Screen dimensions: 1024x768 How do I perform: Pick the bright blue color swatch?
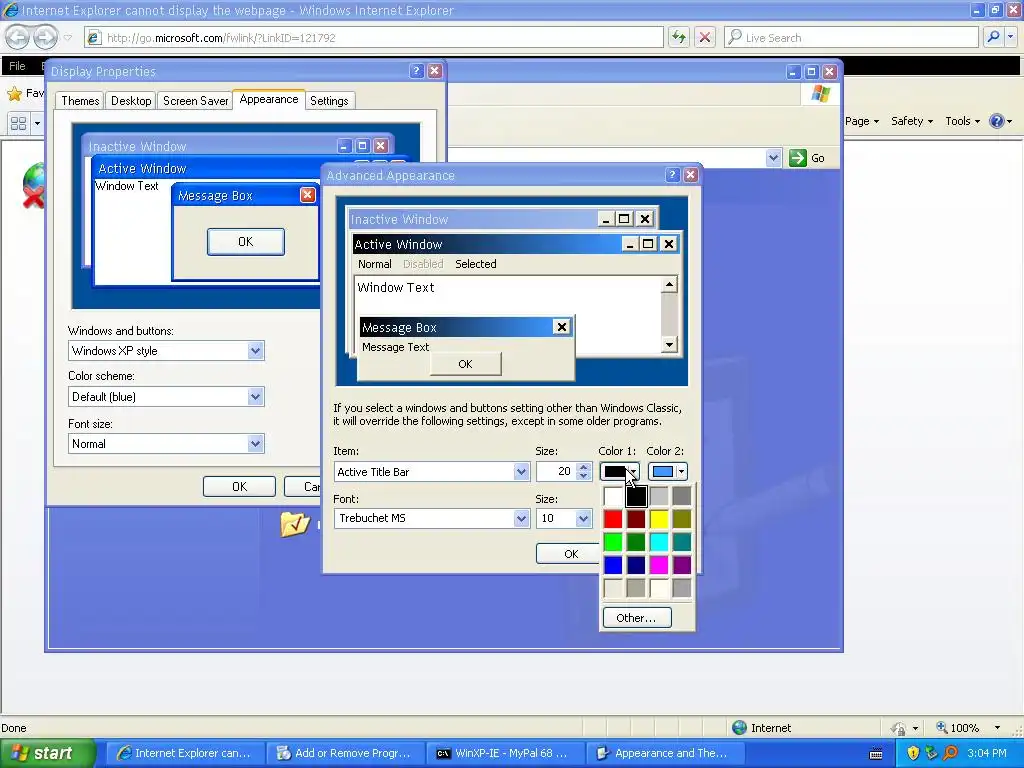click(x=613, y=565)
